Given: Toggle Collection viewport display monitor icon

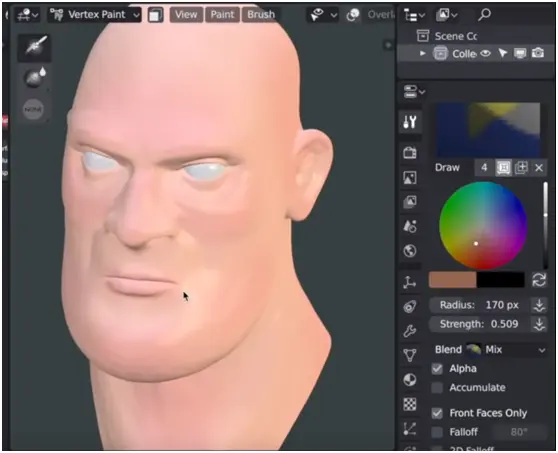Looking at the screenshot, I should 520,53.
